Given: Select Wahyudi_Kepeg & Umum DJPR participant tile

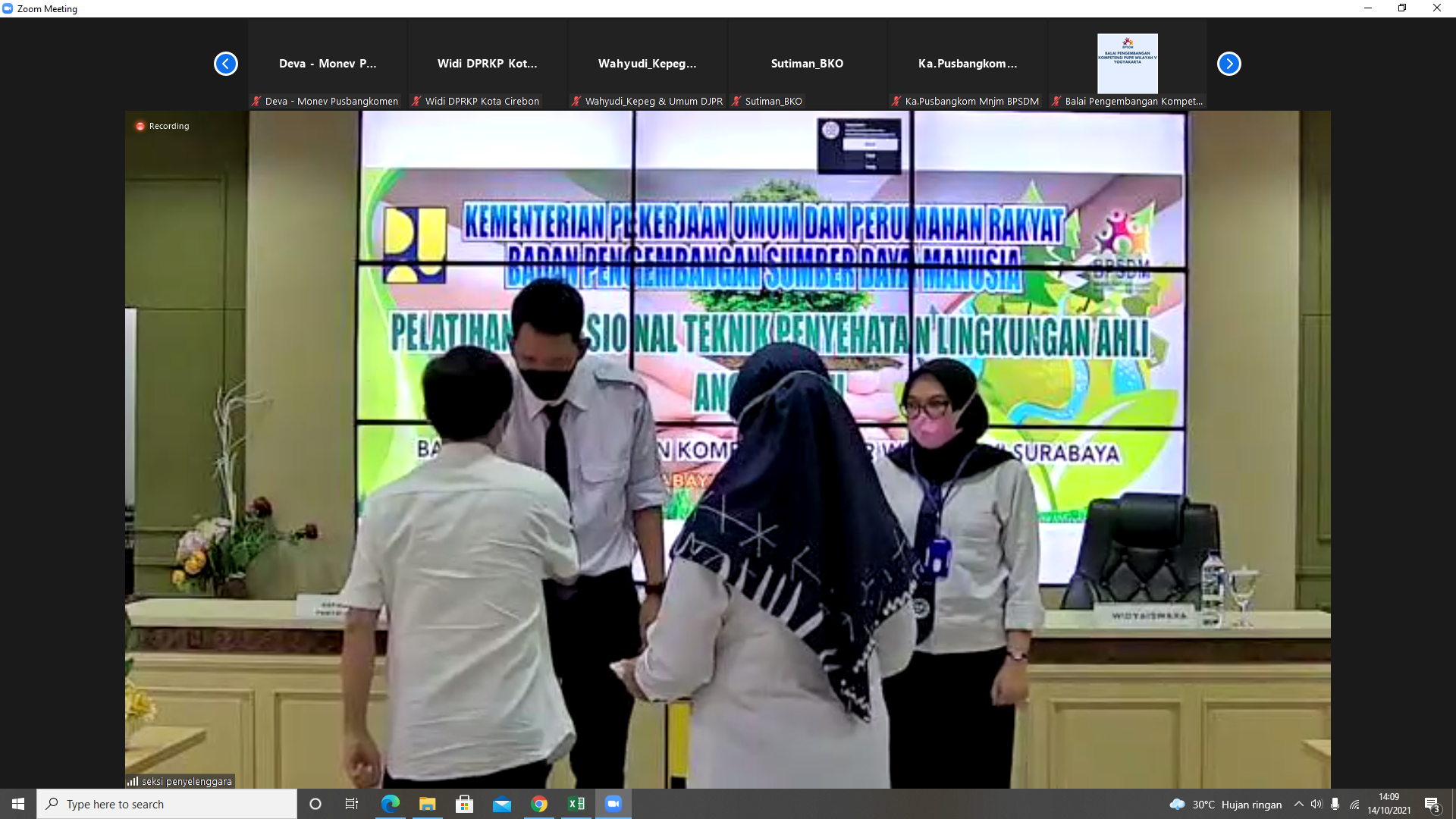Looking at the screenshot, I should point(648,64).
